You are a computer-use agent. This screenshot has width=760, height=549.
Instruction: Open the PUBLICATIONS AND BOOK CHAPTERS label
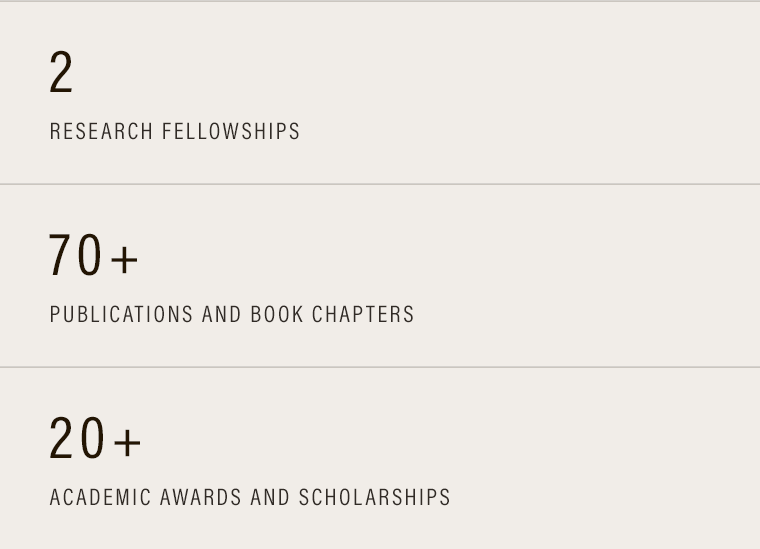[232, 314]
